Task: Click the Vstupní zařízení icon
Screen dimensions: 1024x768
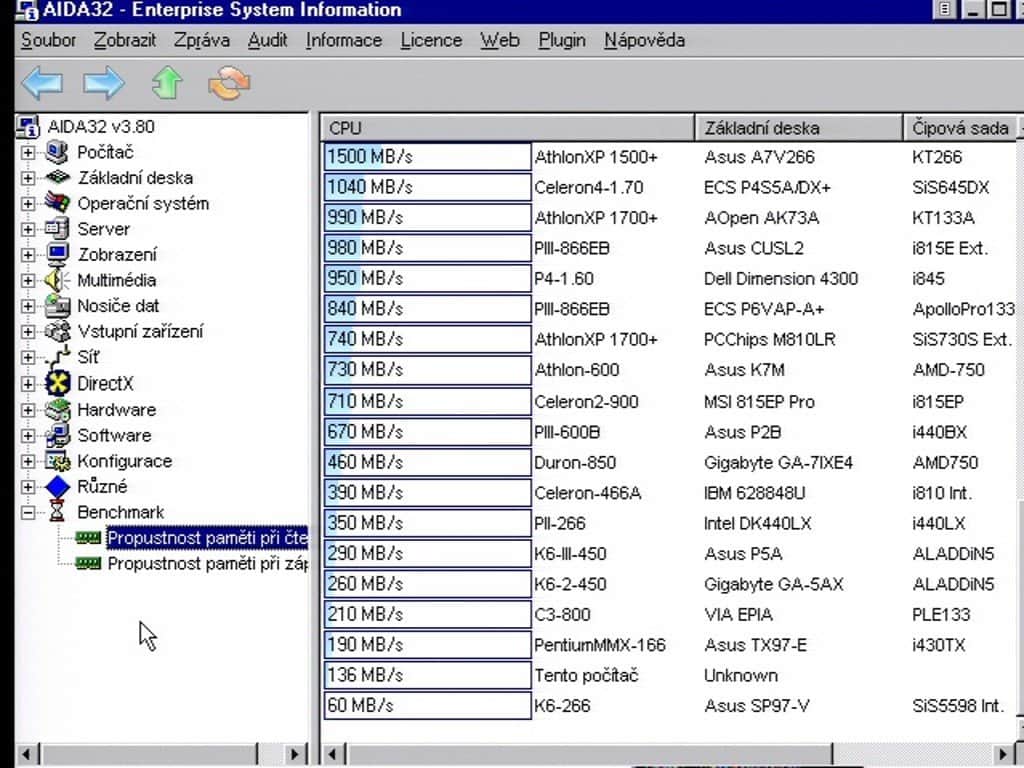Action: pyautogui.click(x=57, y=331)
